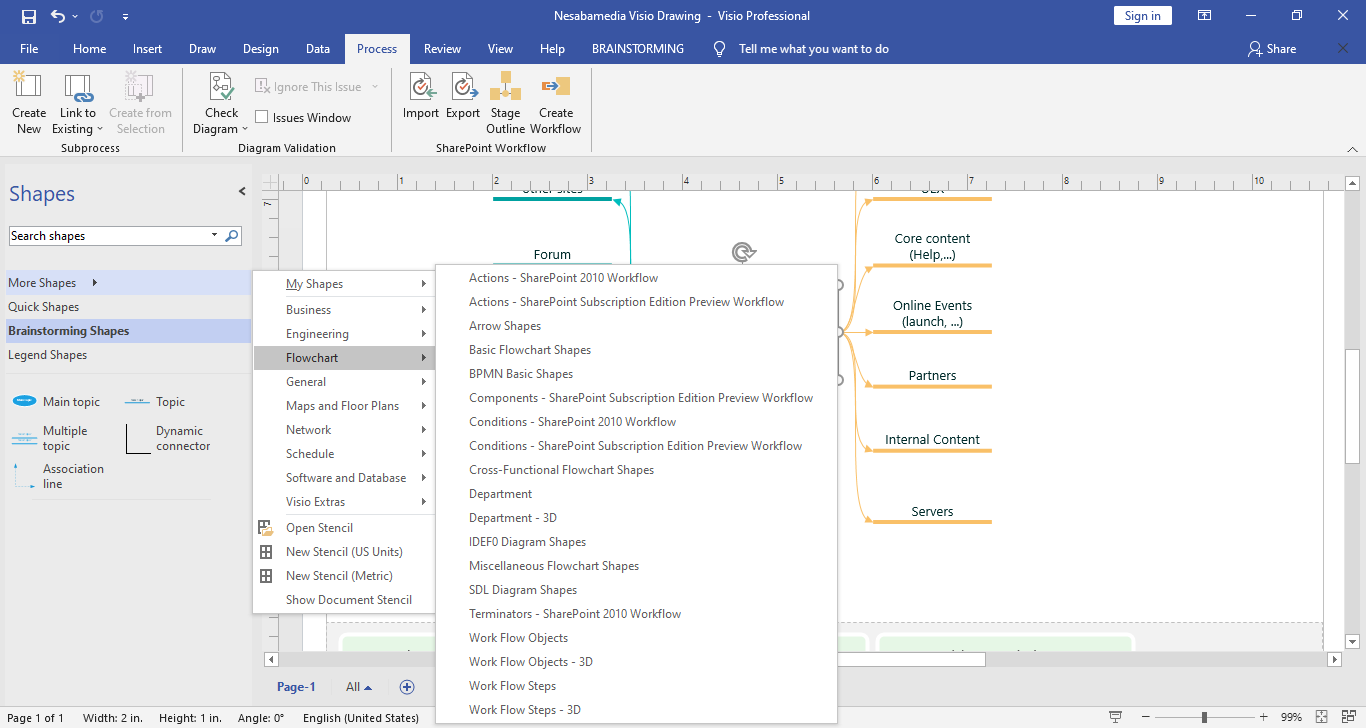Viewport: 1366px width, 728px height.
Task: Click the Export workflow icon
Action: [x=463, y=88]
